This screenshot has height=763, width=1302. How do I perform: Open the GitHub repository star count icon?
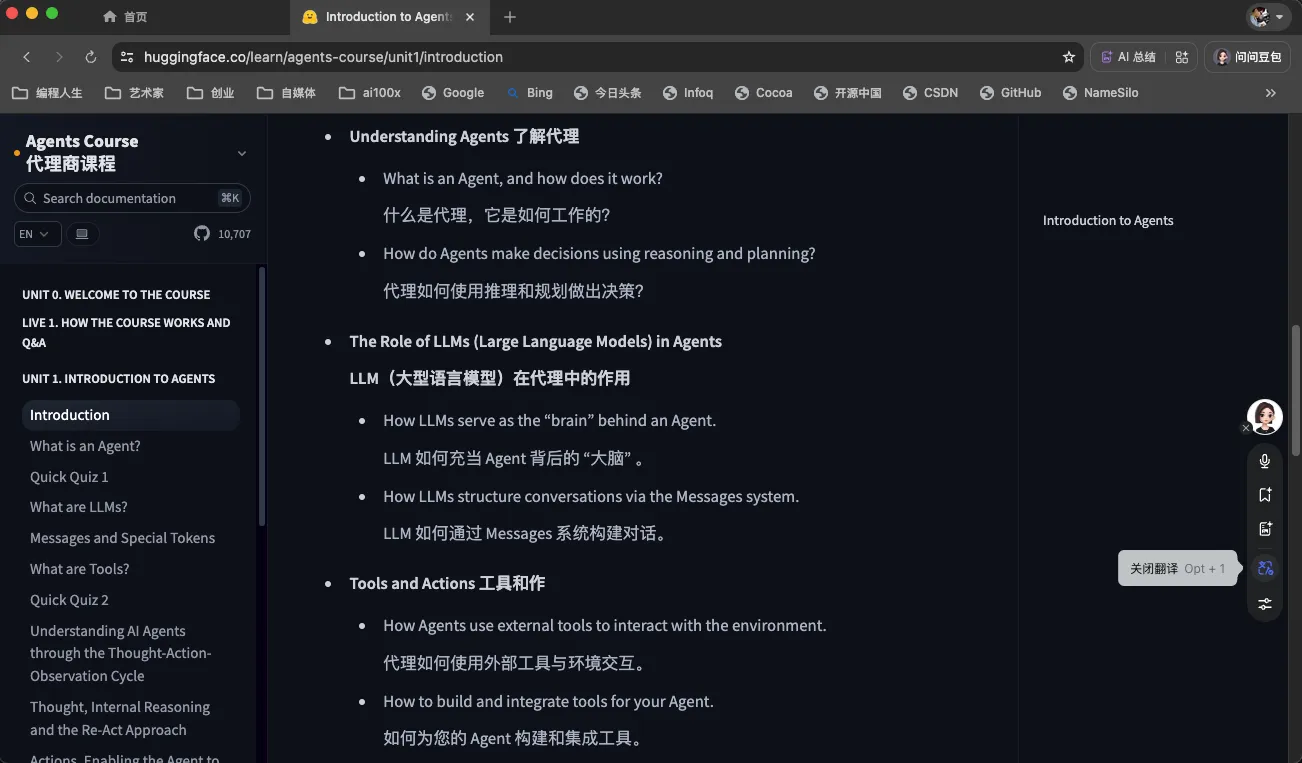(x=203, y=234)
